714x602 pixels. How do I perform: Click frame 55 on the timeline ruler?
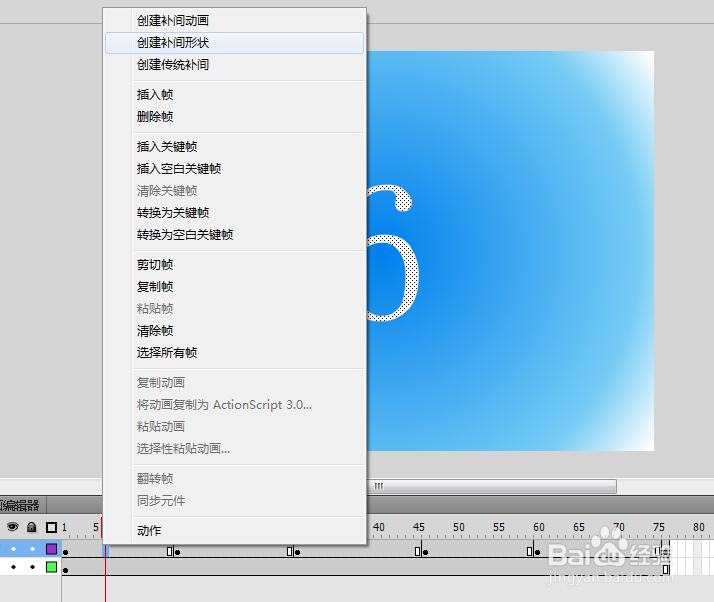499,527
